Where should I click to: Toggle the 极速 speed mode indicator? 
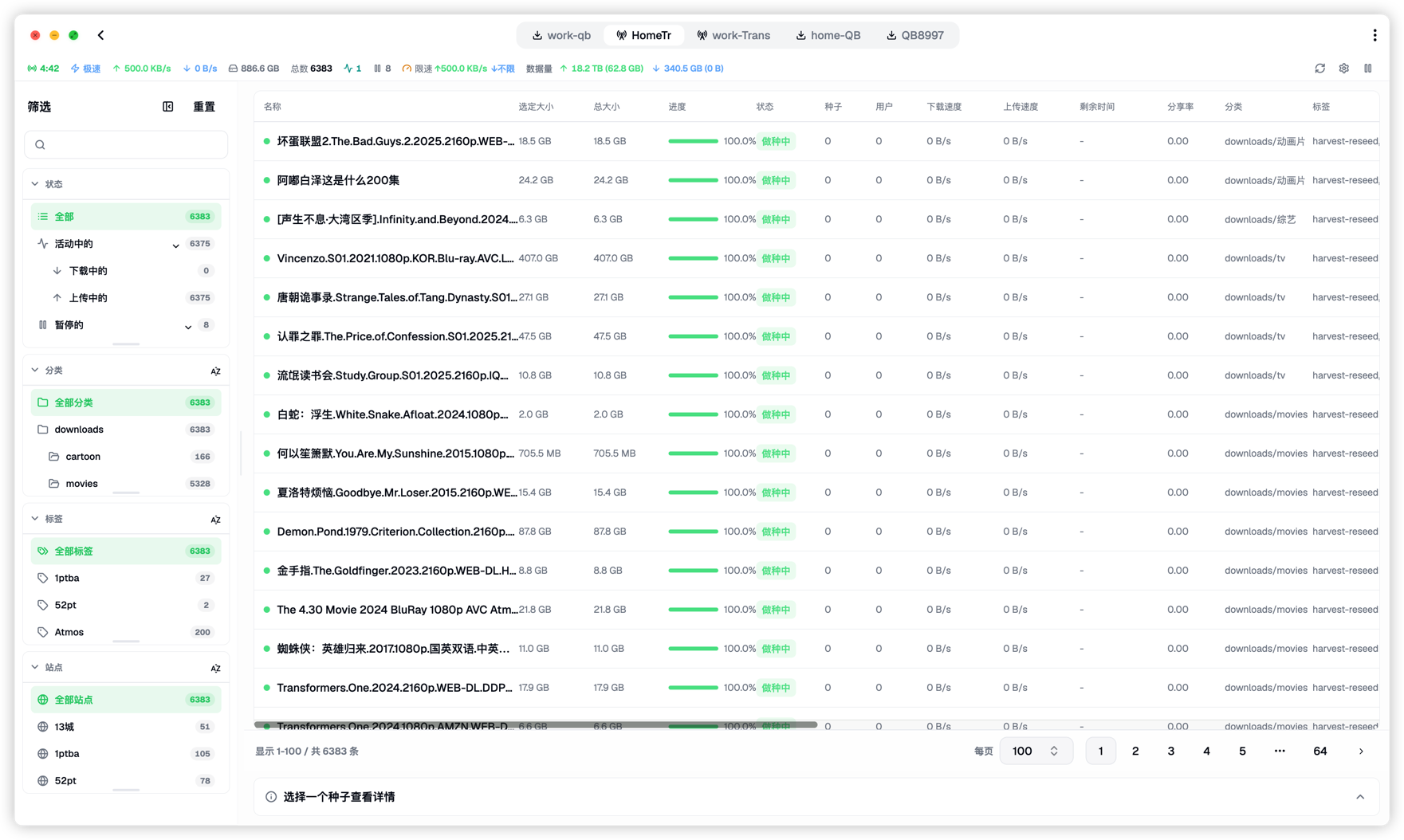click(x=86, y=69)
